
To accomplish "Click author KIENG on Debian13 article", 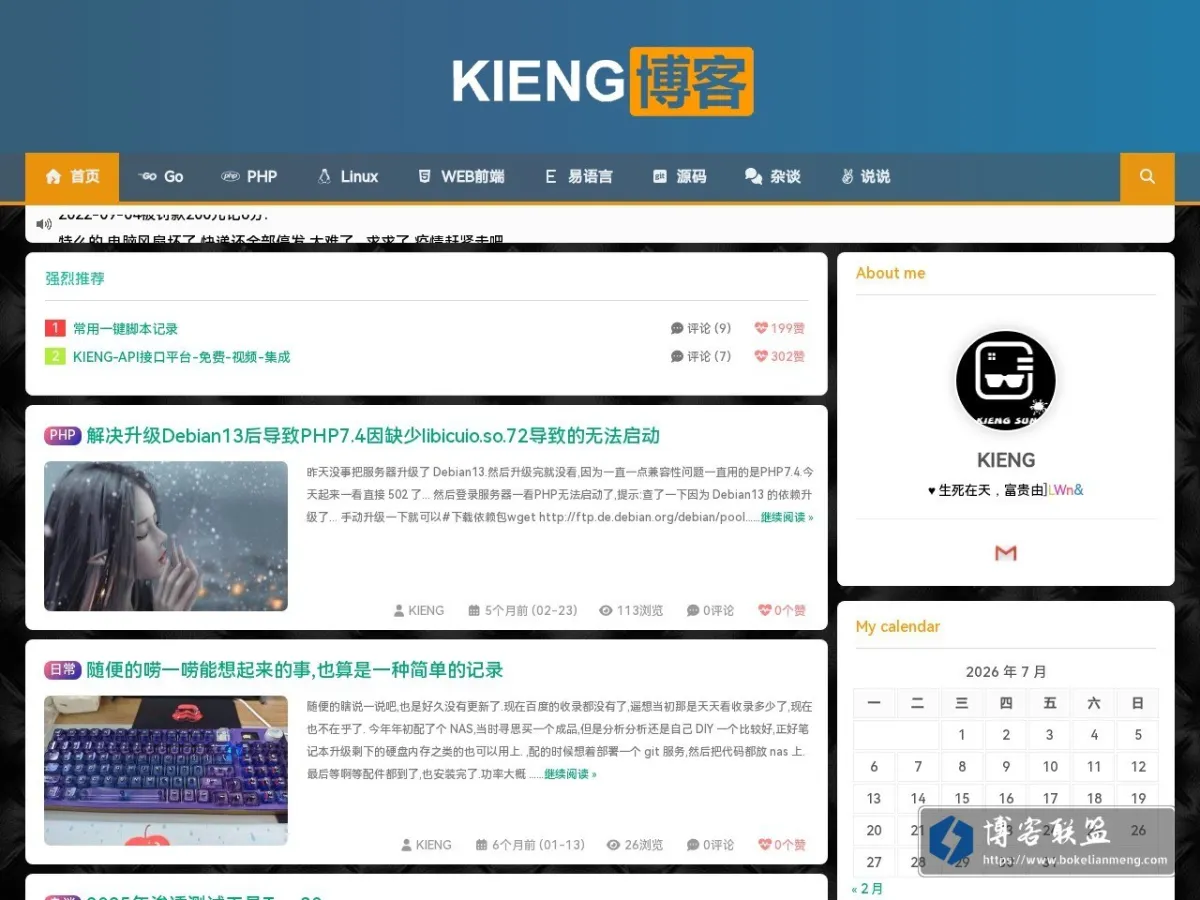I will click(x=418, y=611).
